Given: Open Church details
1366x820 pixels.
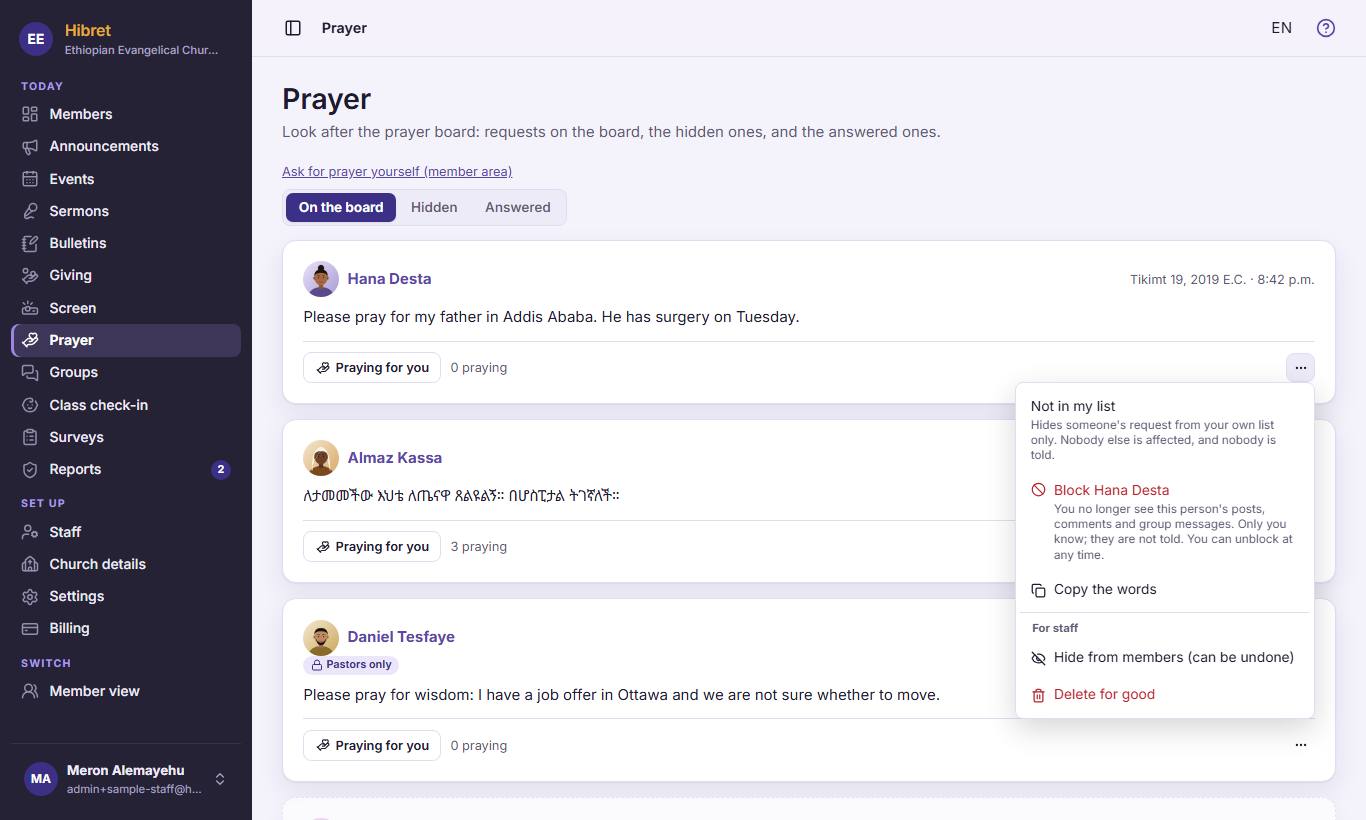Looking at the screenshot, I should (126, 564).
